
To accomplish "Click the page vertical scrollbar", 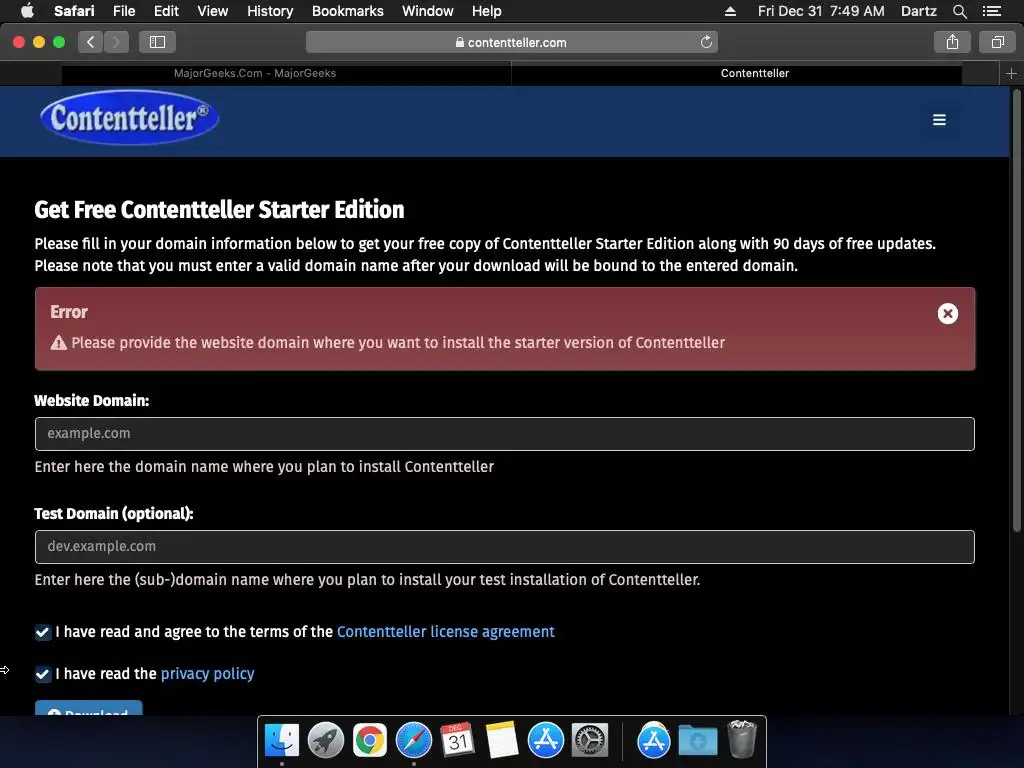I will [1016, 310].
